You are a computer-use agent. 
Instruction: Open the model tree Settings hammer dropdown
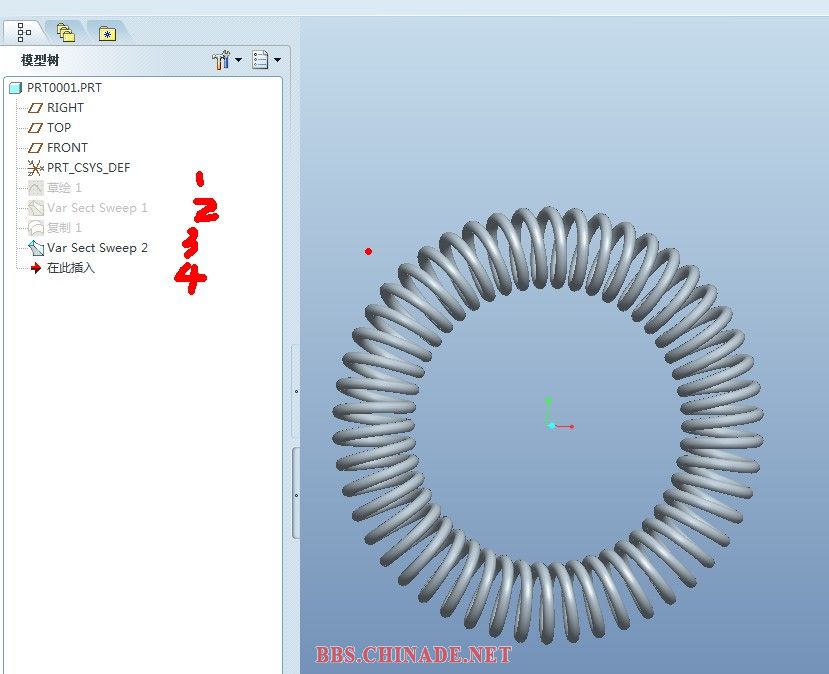[x=226, y=61]
